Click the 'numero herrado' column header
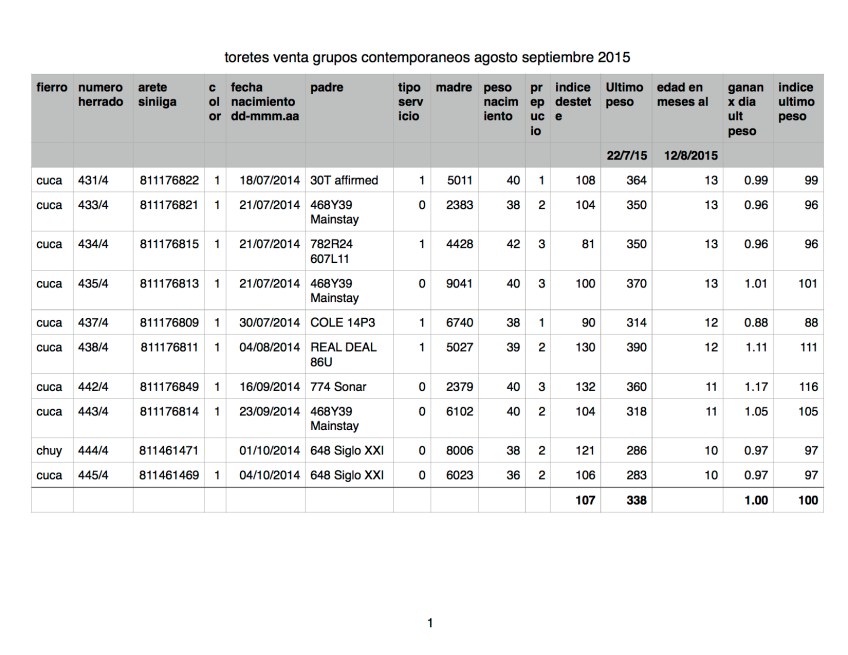The width and height of the screenshot is (848, 655). point(102,95)
